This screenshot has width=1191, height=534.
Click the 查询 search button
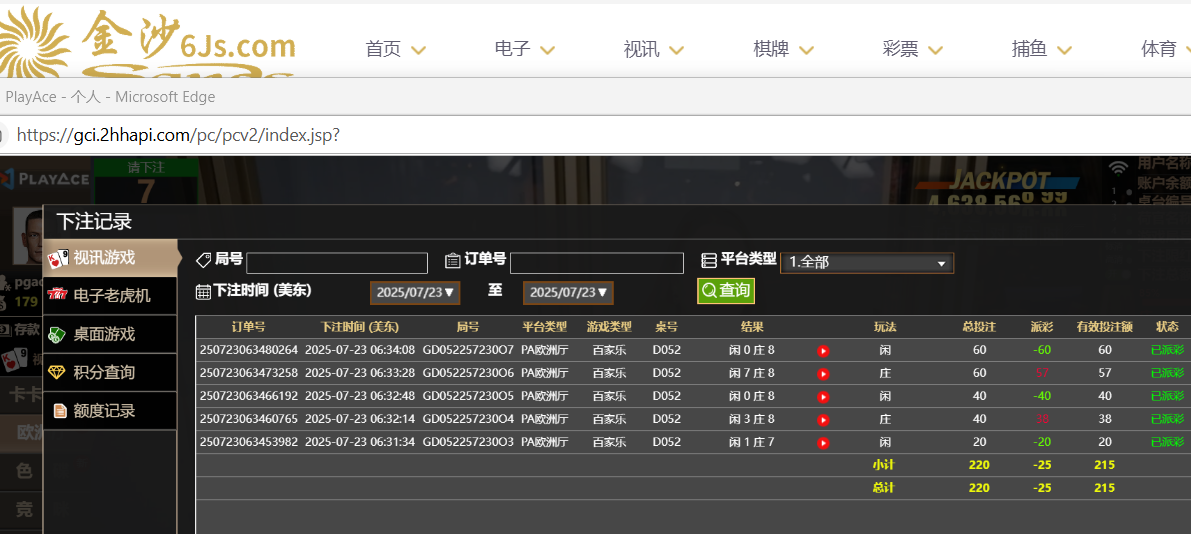(x=725, y=291)
